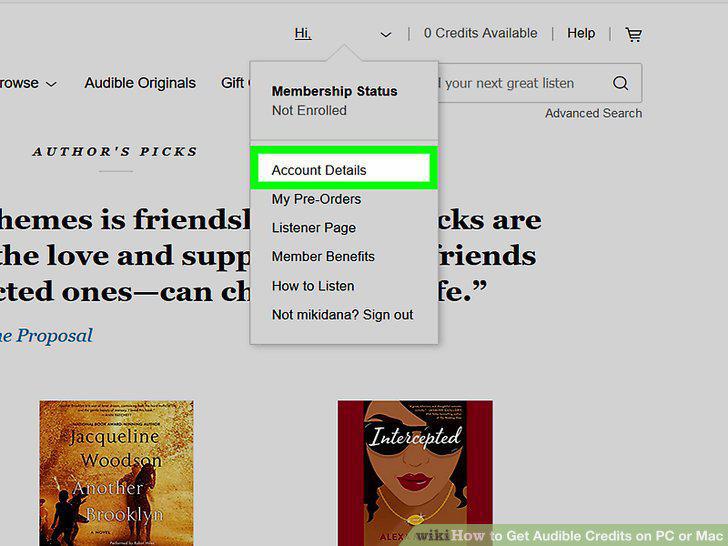The image size is (728, 546).
Task: Go to Listener Page
Action: [314, 228]
